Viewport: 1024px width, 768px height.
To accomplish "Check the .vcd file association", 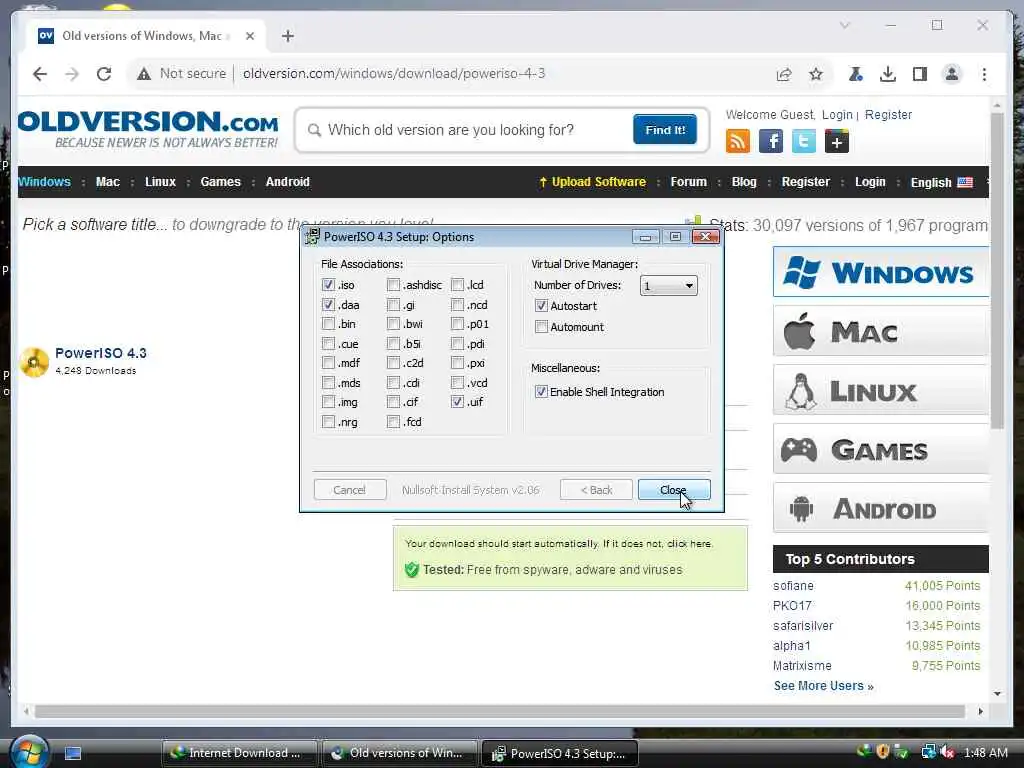I will (x=457, y=383).
